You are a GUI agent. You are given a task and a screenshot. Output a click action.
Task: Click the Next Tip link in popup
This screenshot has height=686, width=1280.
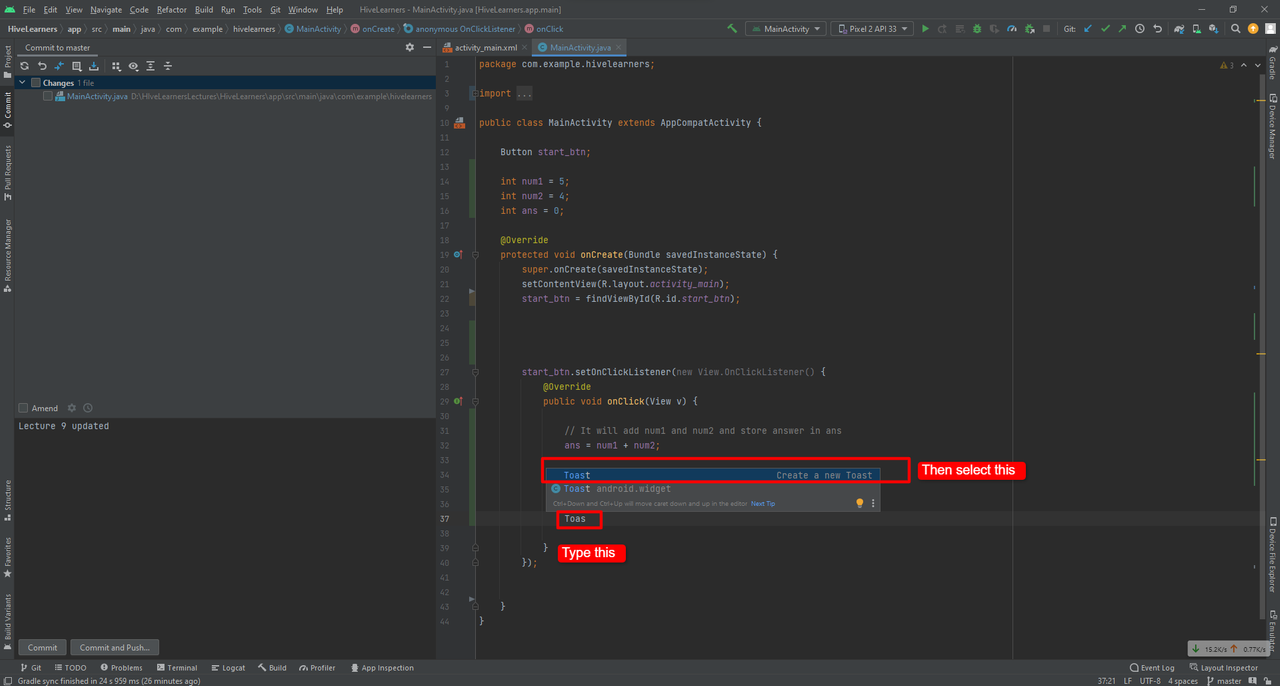click(763, 504)
